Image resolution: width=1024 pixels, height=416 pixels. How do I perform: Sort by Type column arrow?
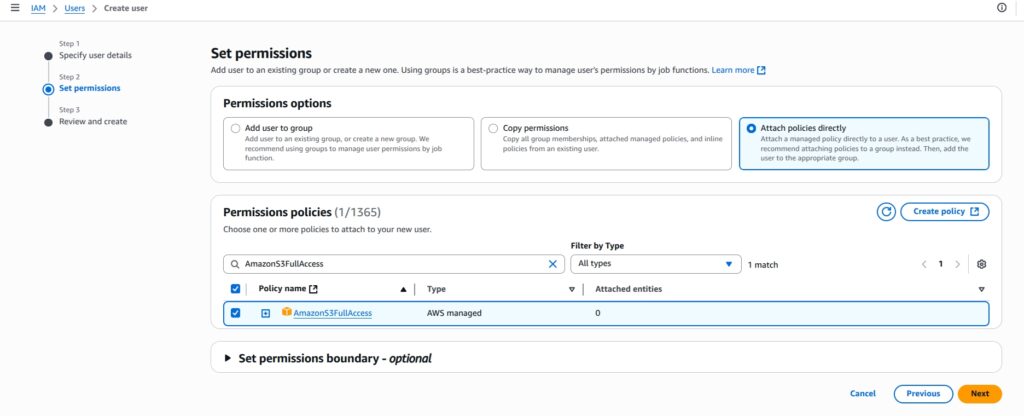571,289
